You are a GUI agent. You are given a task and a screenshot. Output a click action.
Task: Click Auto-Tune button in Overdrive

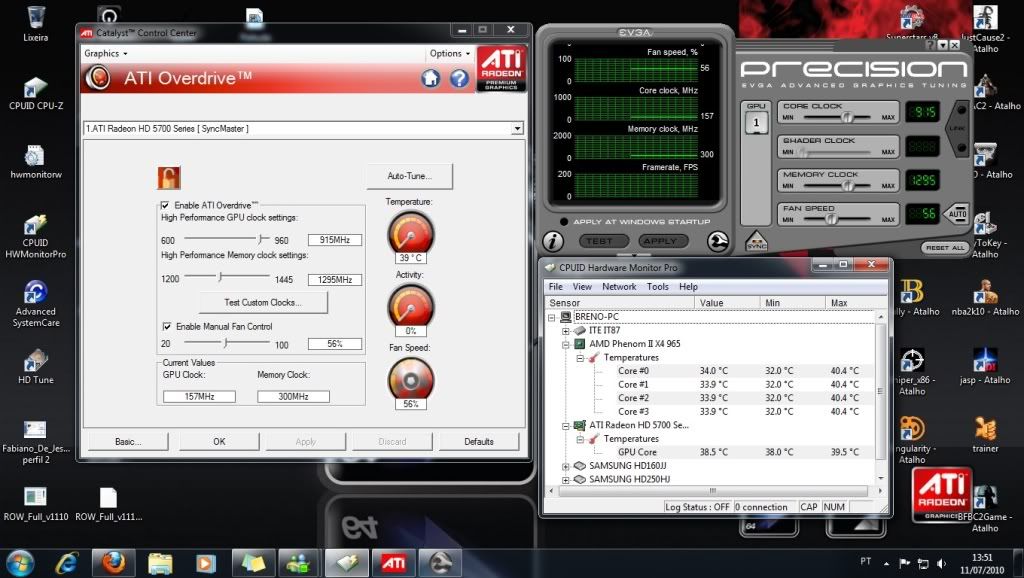tap(409, 176)
